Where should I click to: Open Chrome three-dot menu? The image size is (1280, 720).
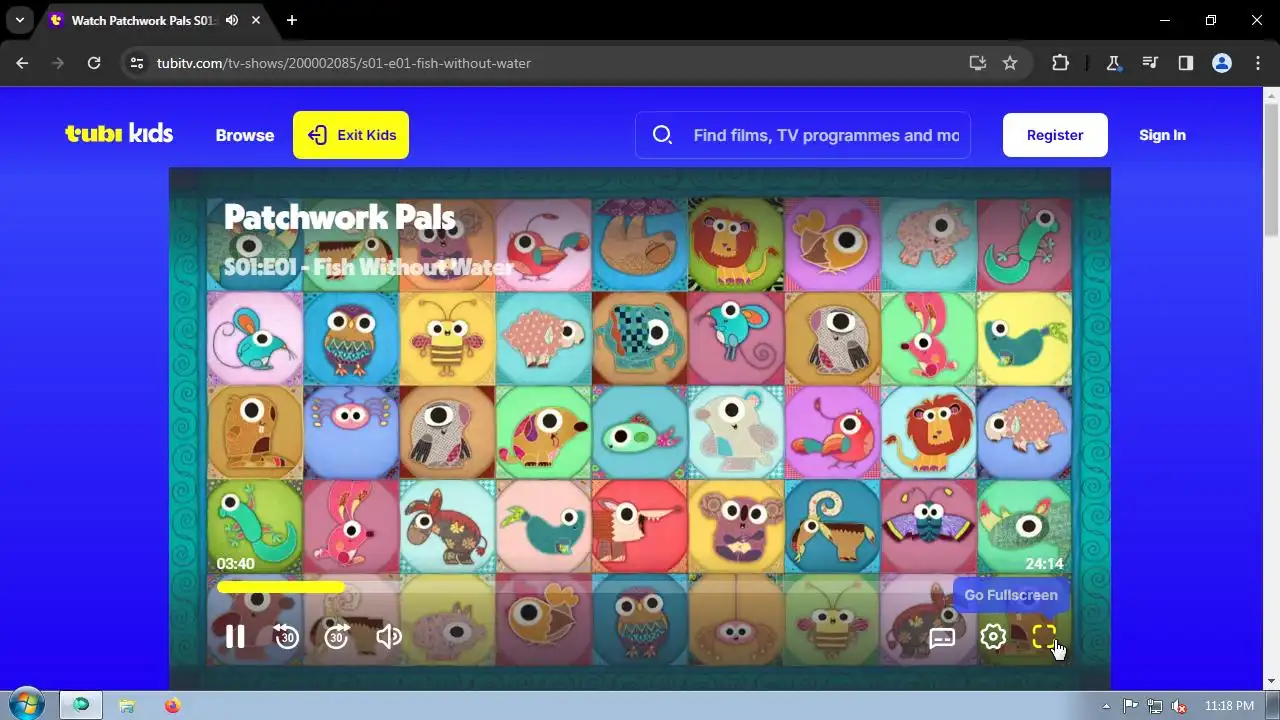point(1258,63)
